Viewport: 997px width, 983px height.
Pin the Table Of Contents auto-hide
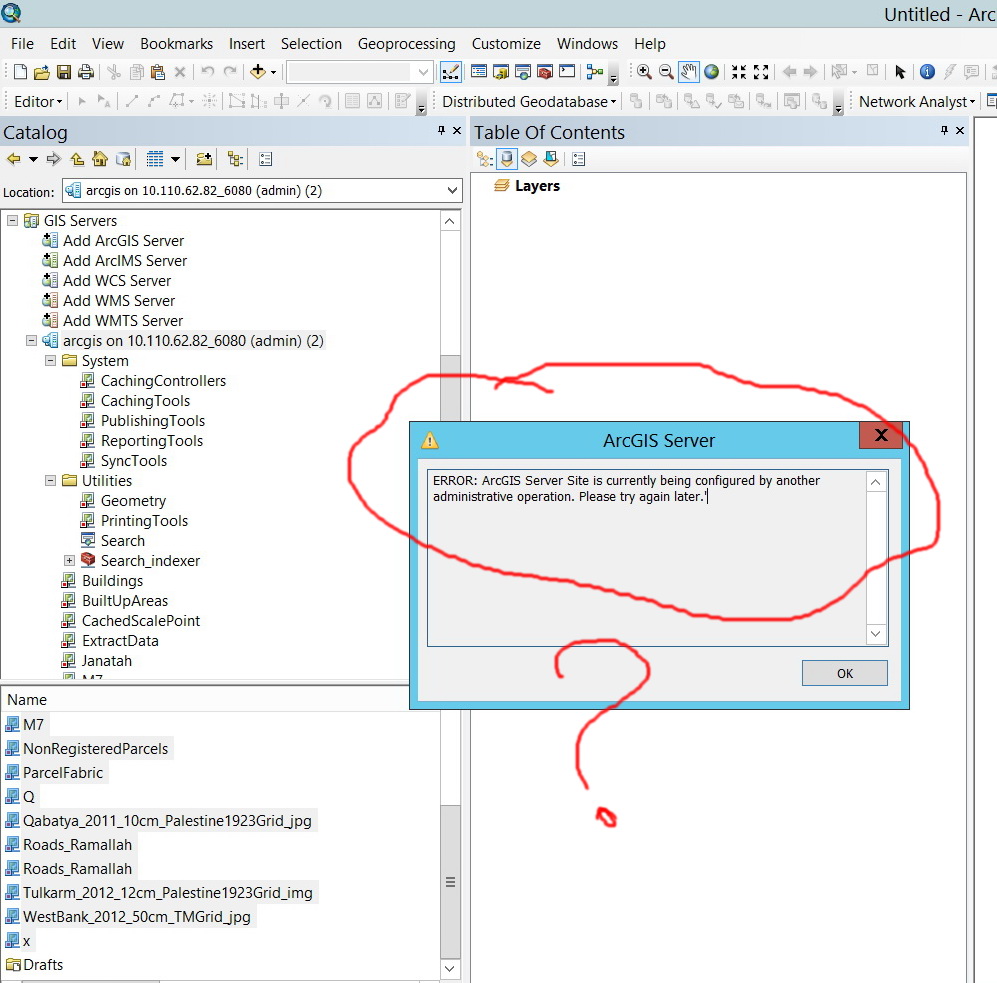click(x=944, y=130)
